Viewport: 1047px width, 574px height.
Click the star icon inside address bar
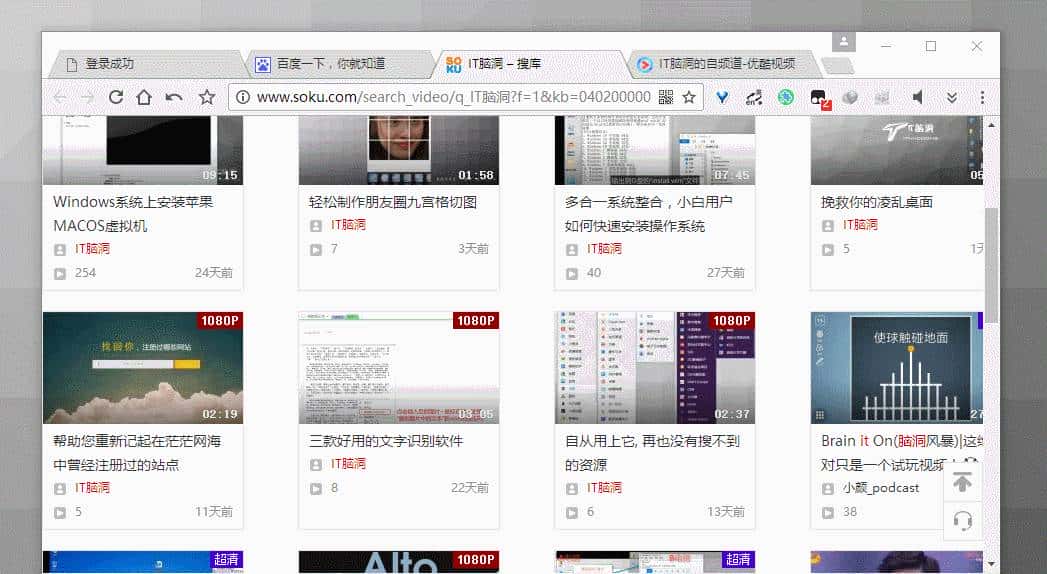point(689,97)
